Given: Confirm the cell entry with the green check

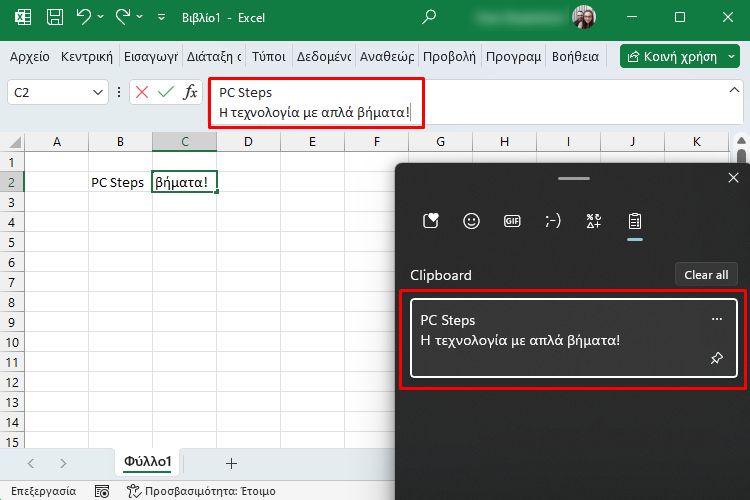Looking at the screenshot, I should coord(165,92).
